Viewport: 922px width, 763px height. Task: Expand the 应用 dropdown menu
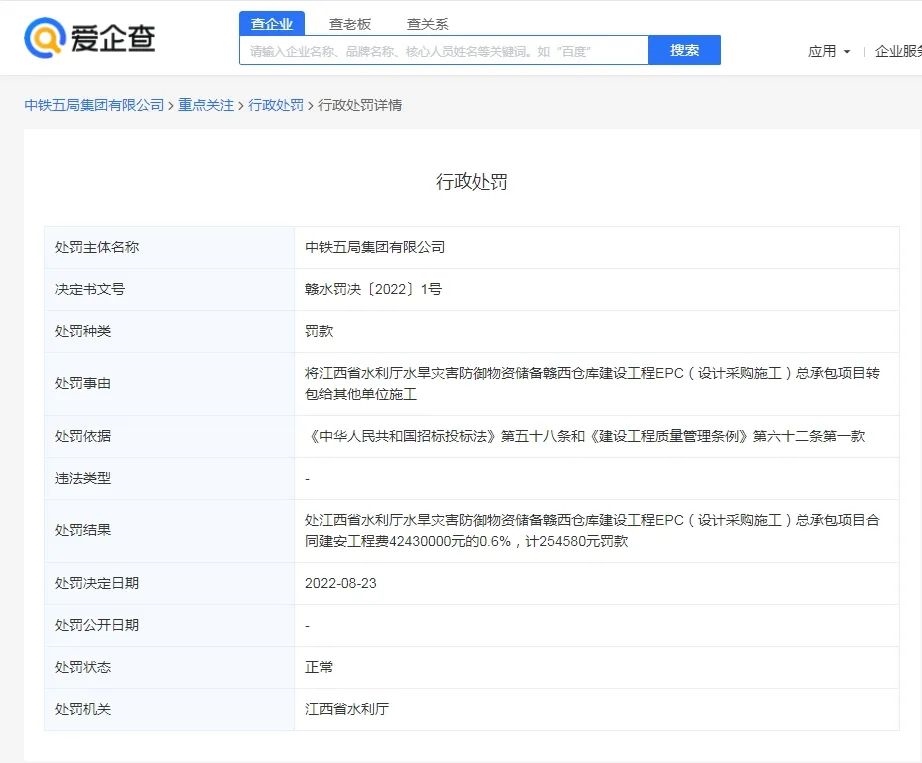(x=829, y=51)
